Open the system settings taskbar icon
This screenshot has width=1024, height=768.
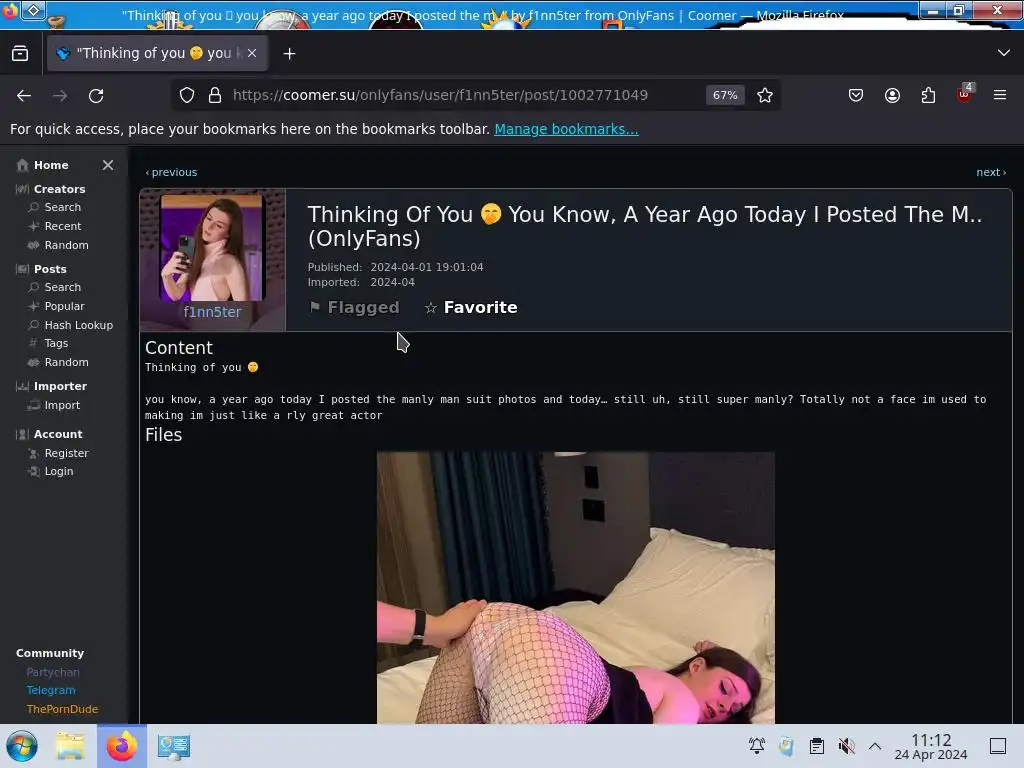[174, 746]
